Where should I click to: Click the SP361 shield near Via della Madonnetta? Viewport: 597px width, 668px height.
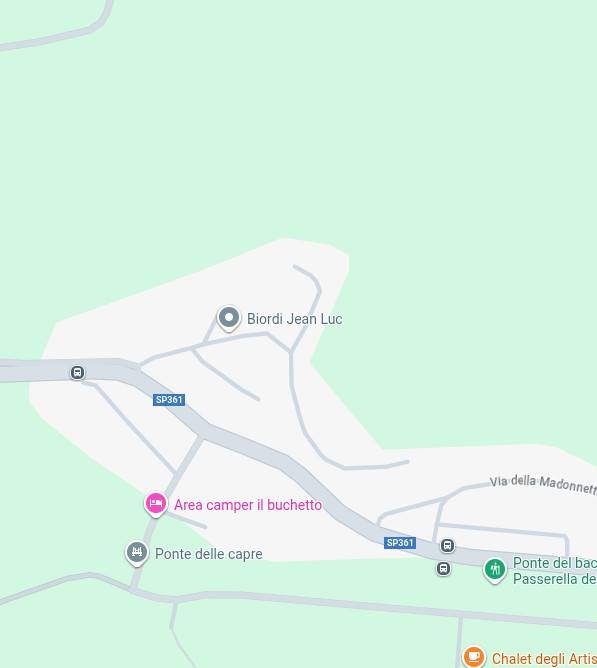400,543
